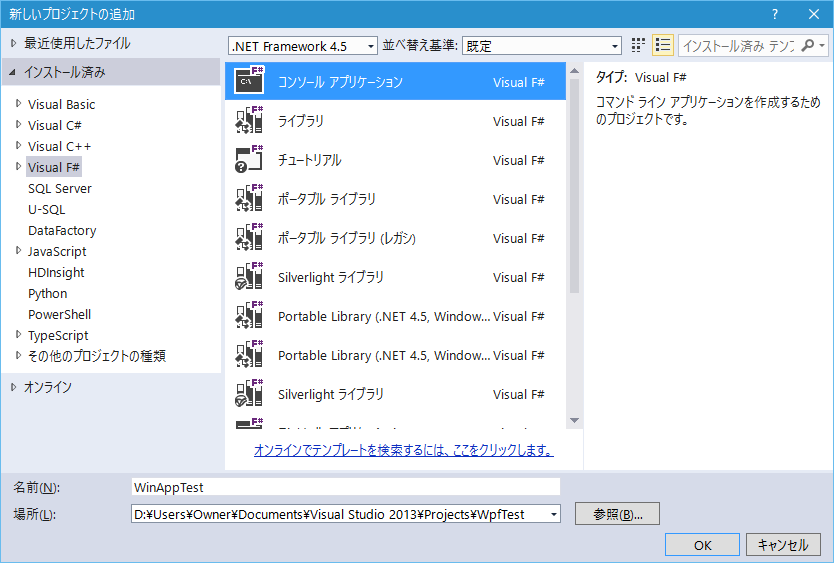Select Visual F# category label
Image resolution: width=834 pixels, height=563 pixels.
click(x=54, y=167)
